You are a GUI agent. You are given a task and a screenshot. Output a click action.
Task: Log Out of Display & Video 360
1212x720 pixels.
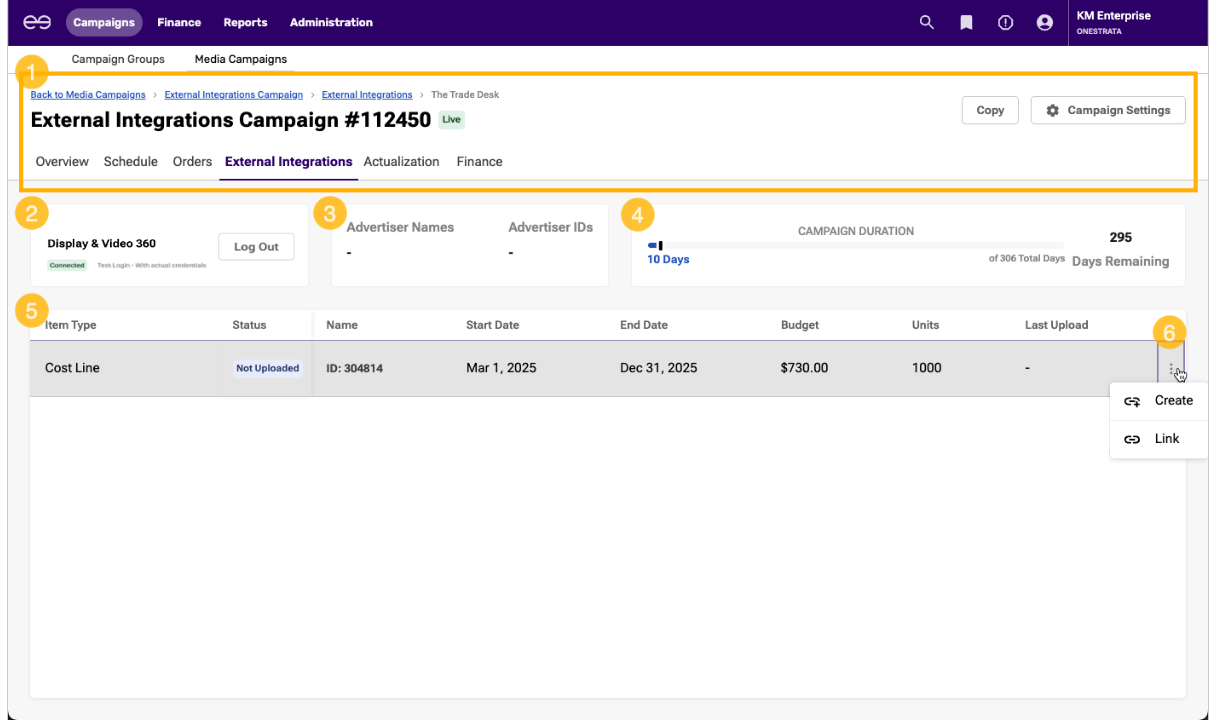(256, 247)
